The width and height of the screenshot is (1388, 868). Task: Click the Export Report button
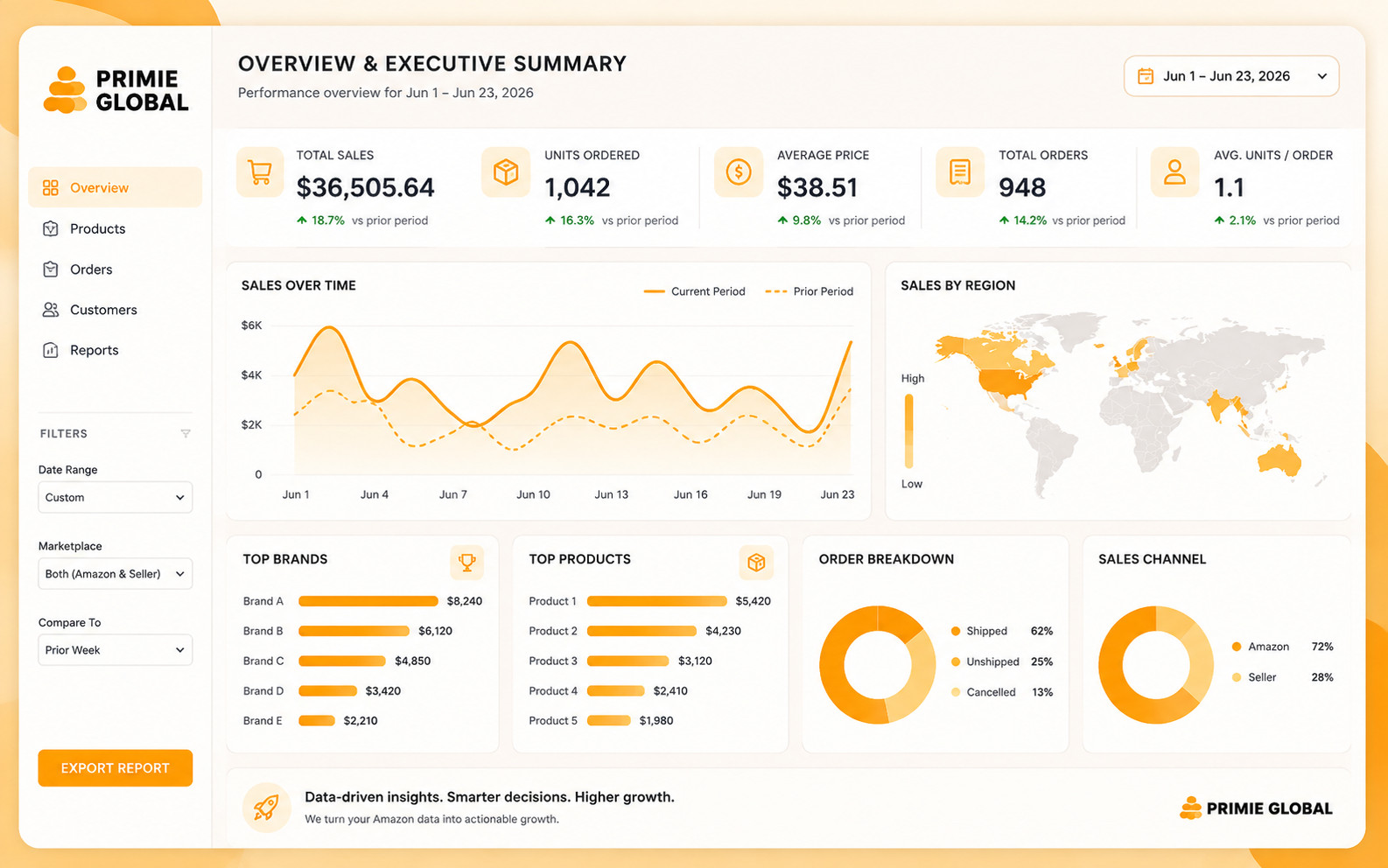[x=116, y=768]
